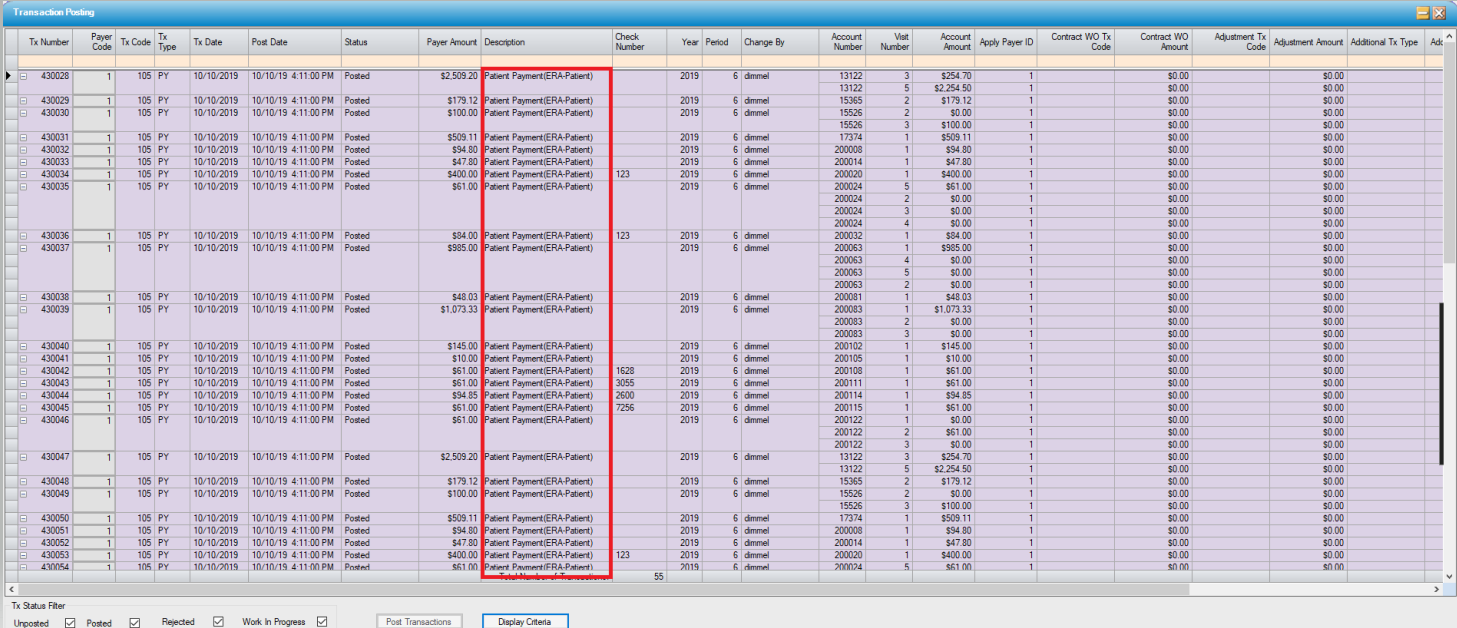The image size is (1457, 628).
Task: Uncheck the Unposted status filter
Action: tap(70, 623)
